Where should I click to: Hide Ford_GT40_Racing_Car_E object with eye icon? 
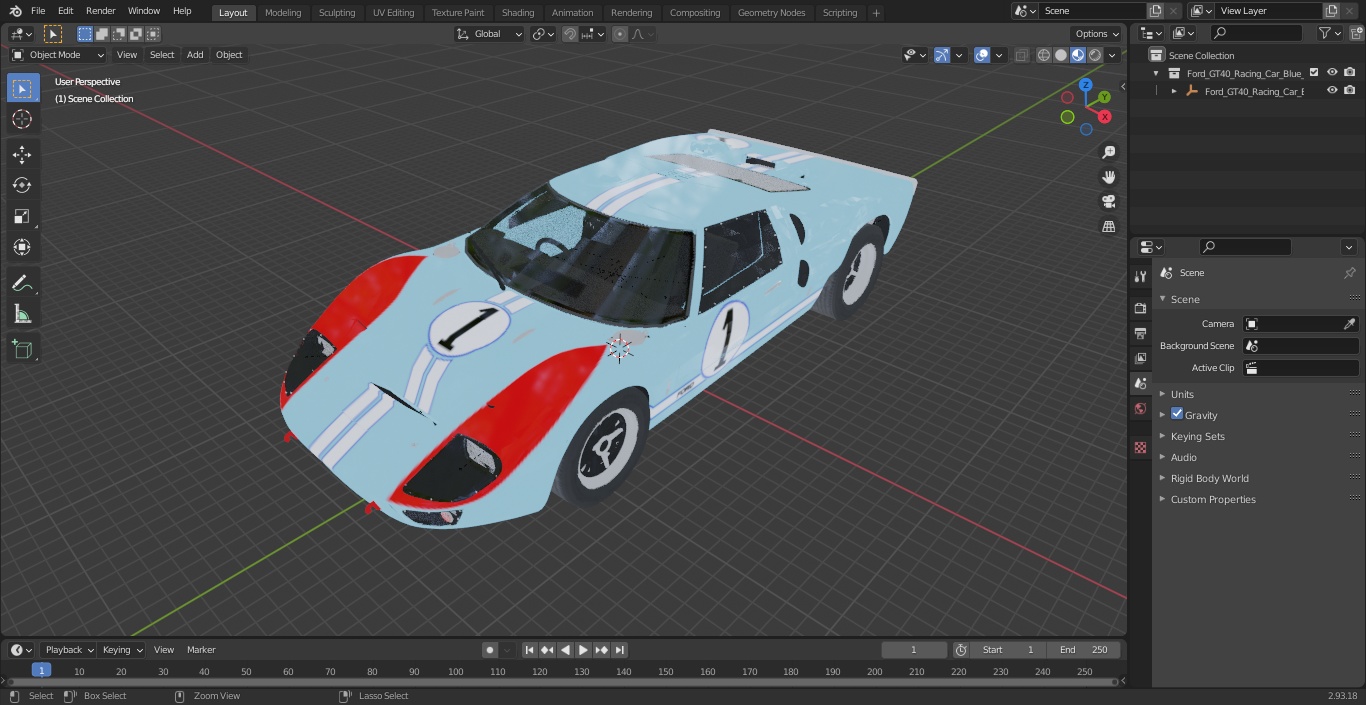tap(1332, 91)
